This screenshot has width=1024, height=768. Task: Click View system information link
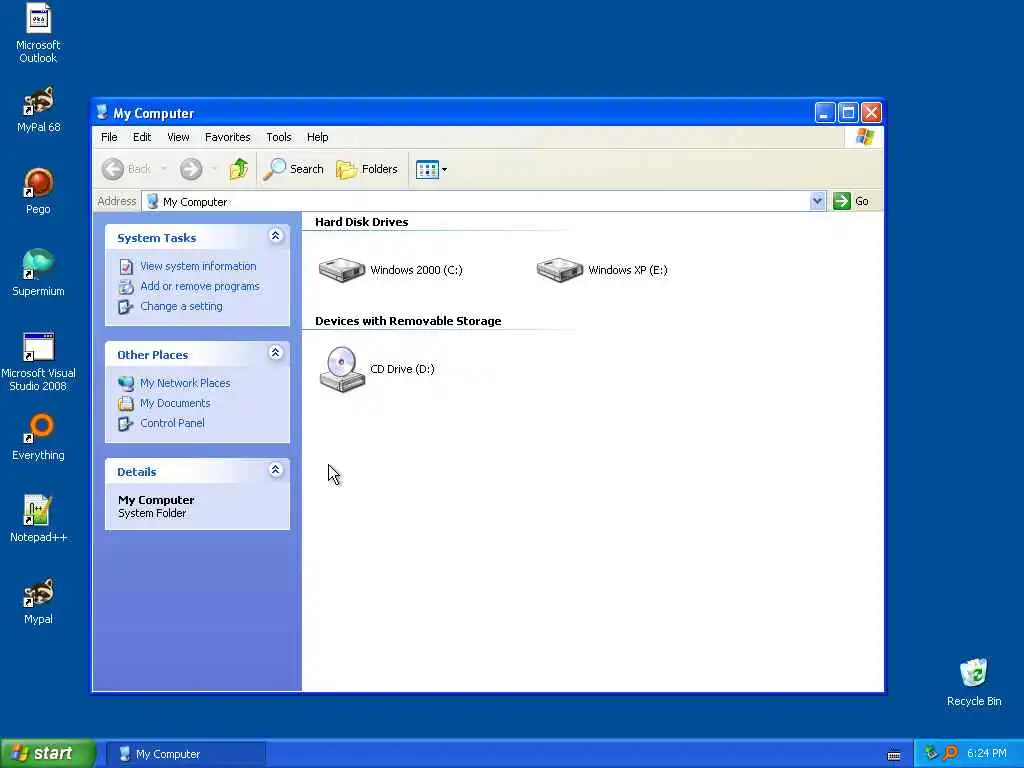pos(198,266)
